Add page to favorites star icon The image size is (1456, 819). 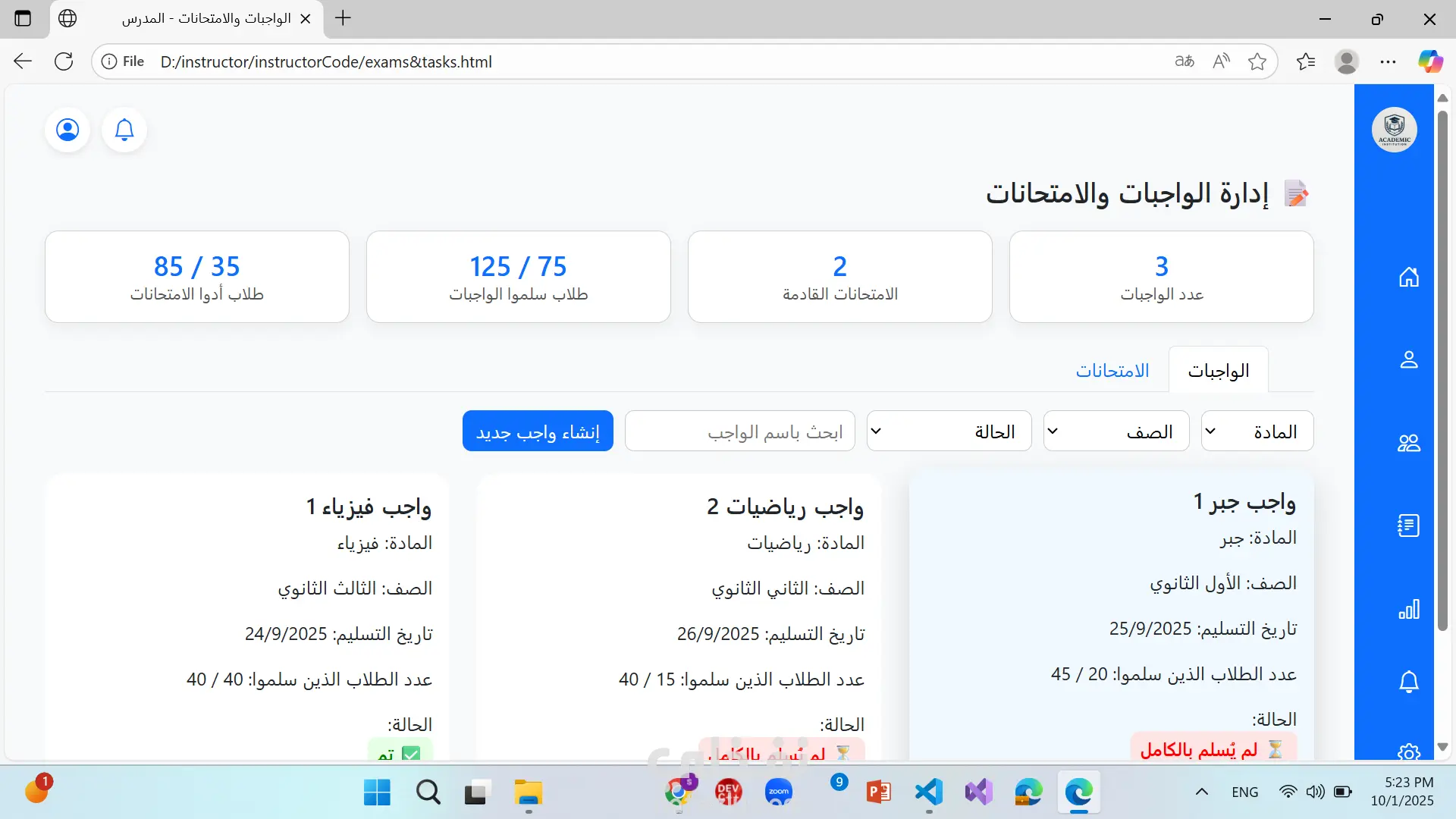pyautogui.click(x=1257, y=61)
